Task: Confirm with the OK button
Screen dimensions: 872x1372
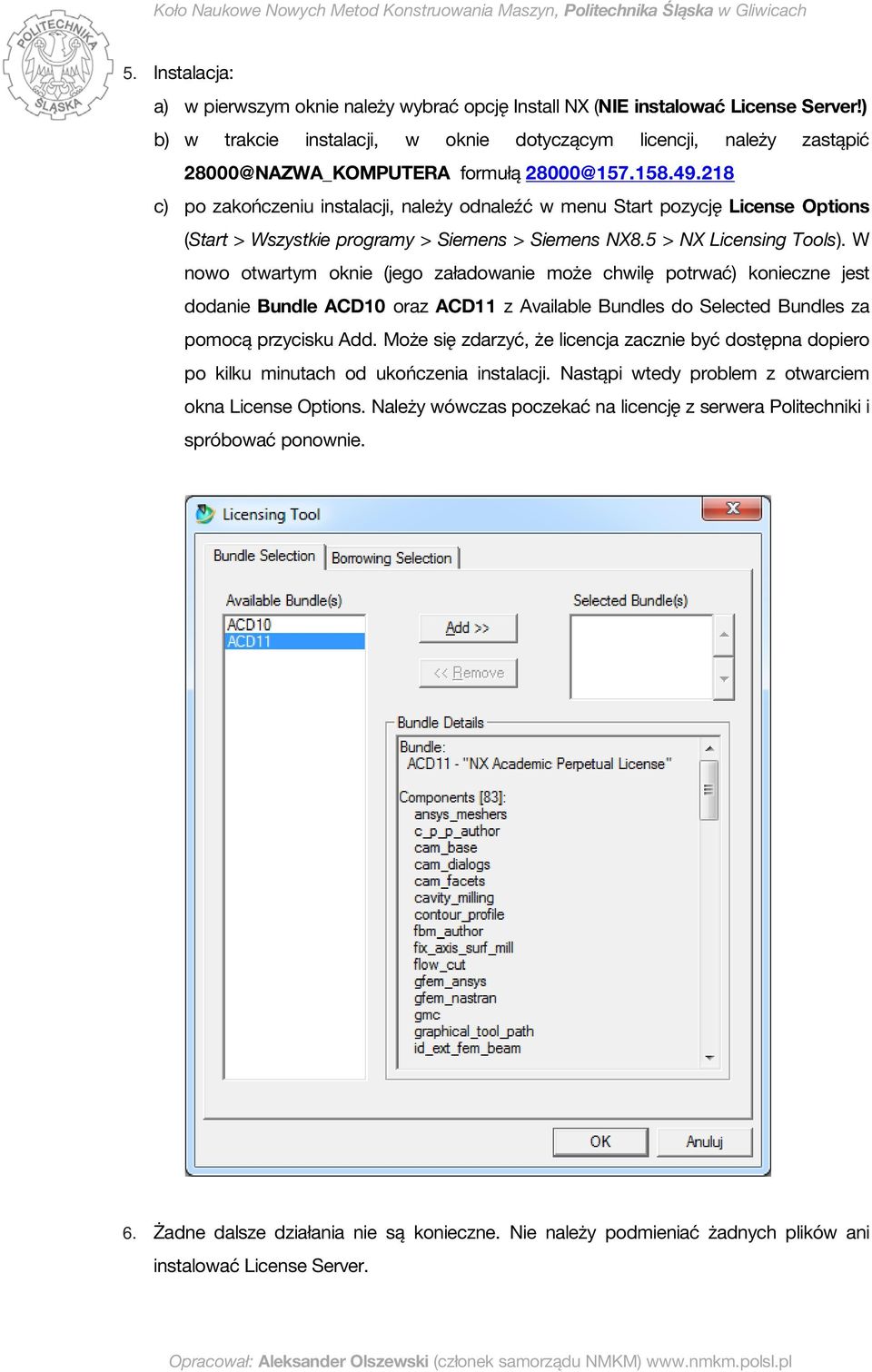Action: [x=600, y=1141]
